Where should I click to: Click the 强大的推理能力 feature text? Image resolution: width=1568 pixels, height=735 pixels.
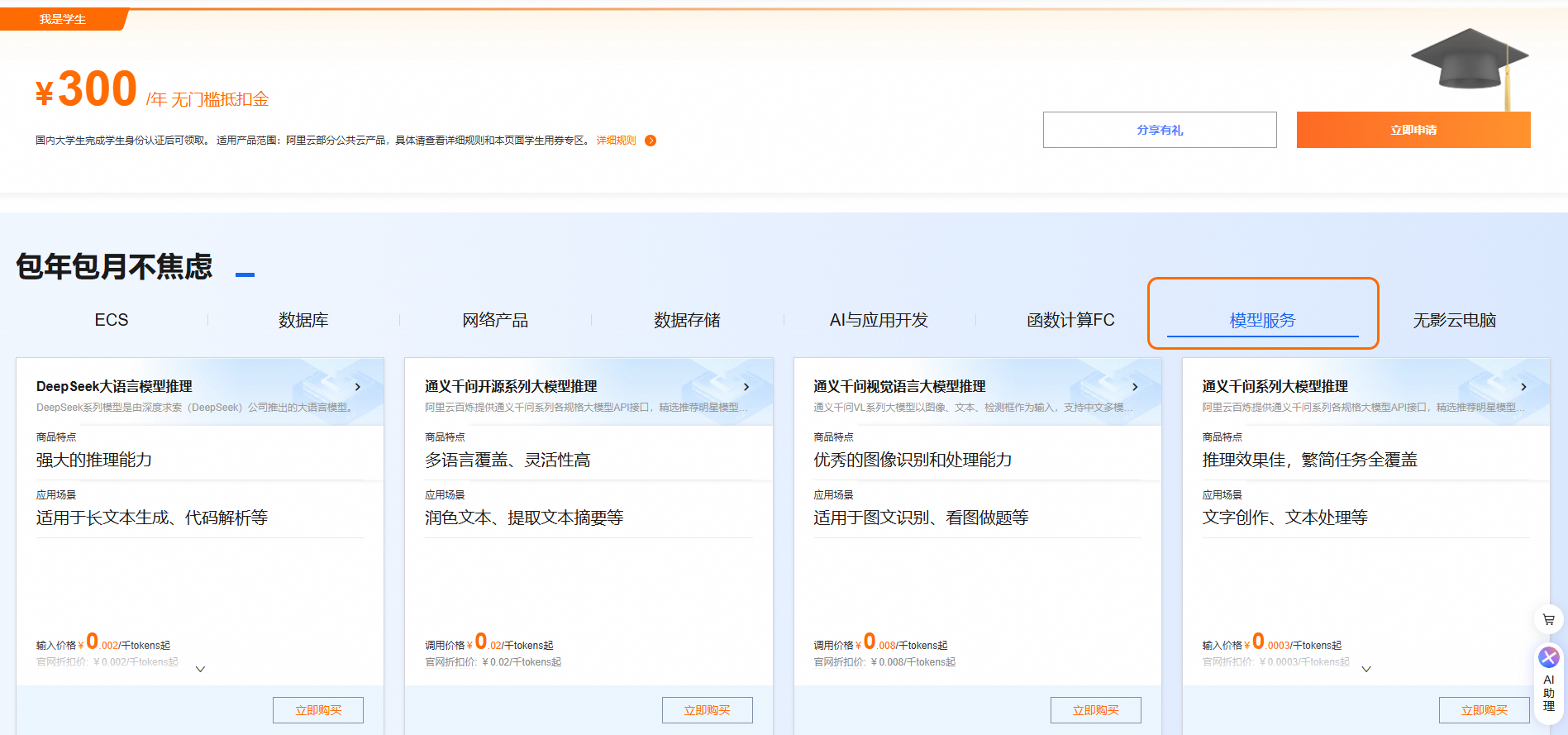pyautogui.click(x=94, y=460)
